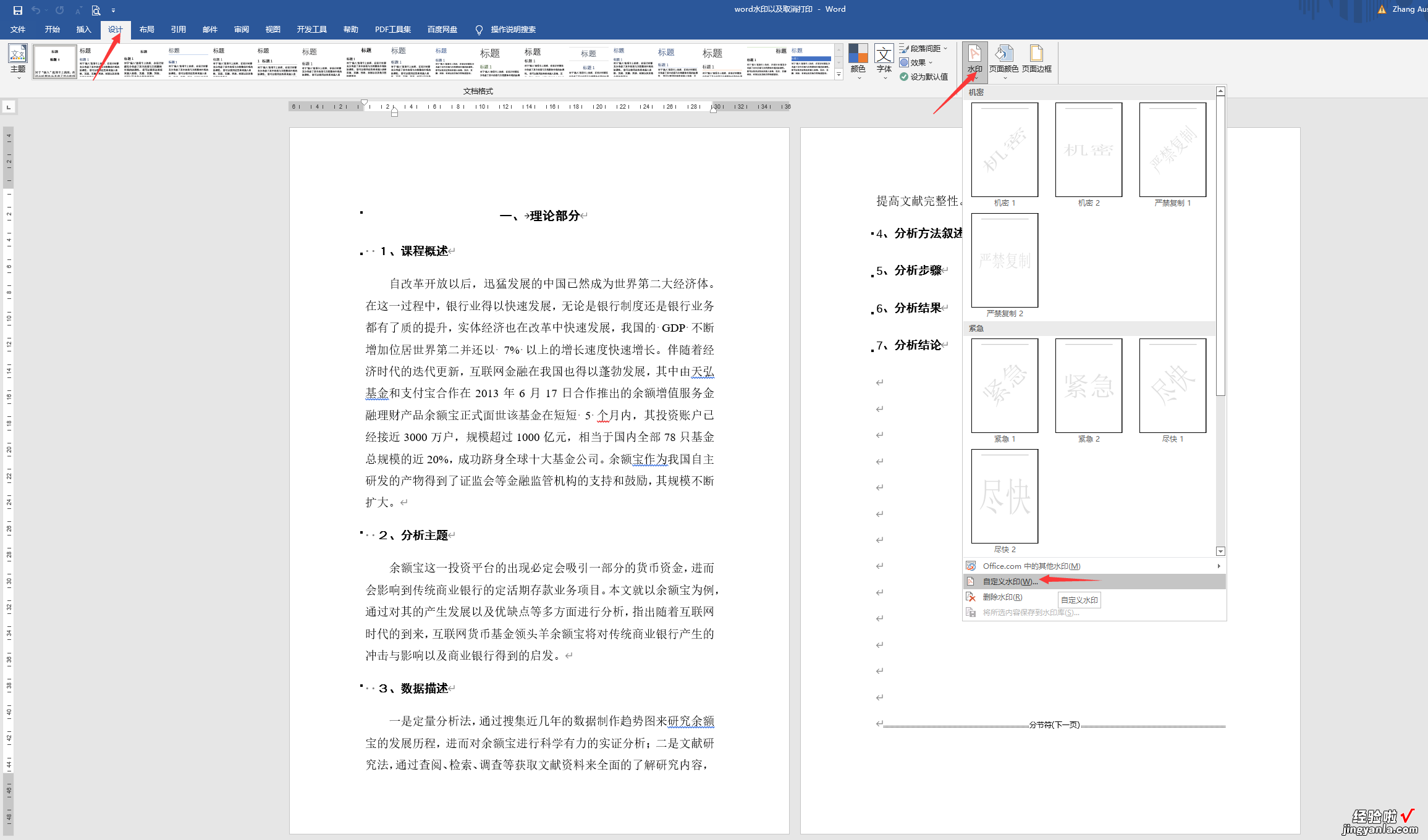
Task: Choose the 尽快 2 watermark thumbnail
Action: coord(1004,496)
